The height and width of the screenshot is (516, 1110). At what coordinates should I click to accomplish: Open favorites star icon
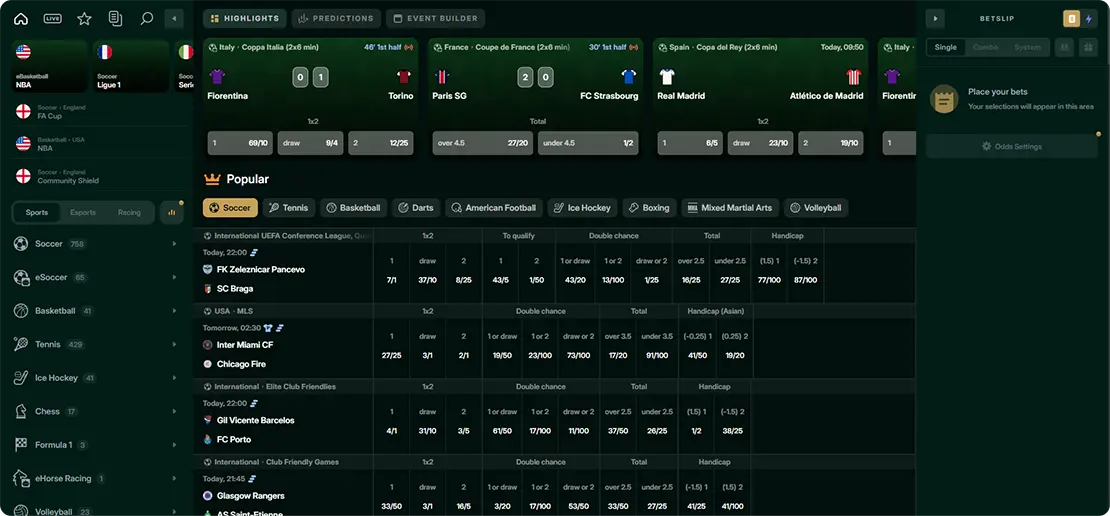point(84,18)
